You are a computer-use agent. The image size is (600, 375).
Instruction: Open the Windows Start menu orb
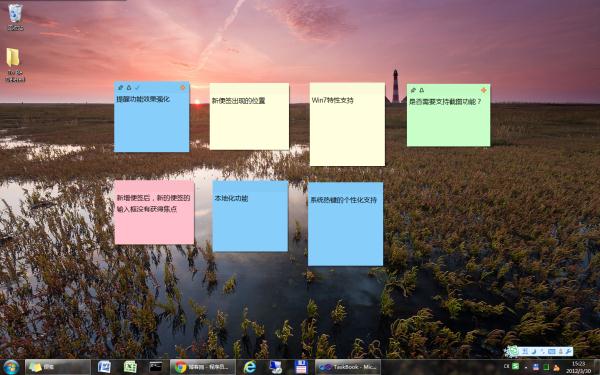(11, 367)
